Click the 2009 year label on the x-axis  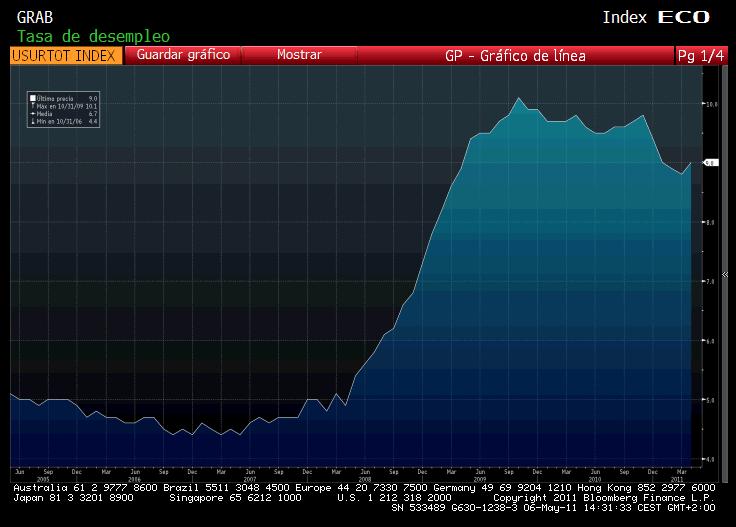tap(480, 479)
